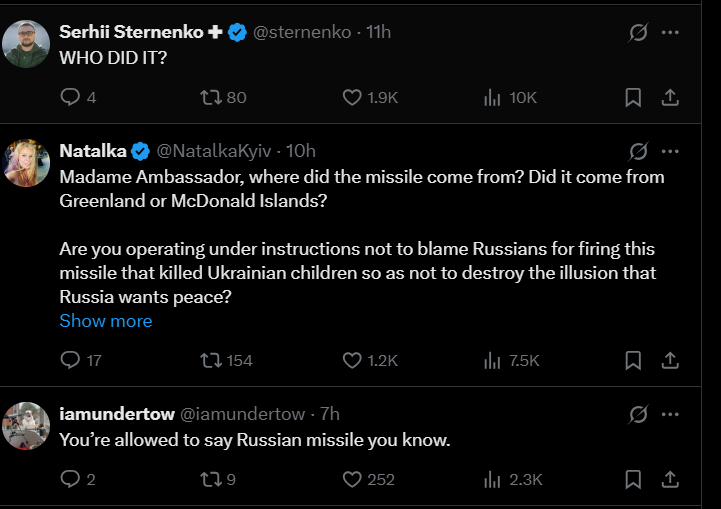
Task: View analytics for Natalka's 7.5K views
Action: coord(492,360)
